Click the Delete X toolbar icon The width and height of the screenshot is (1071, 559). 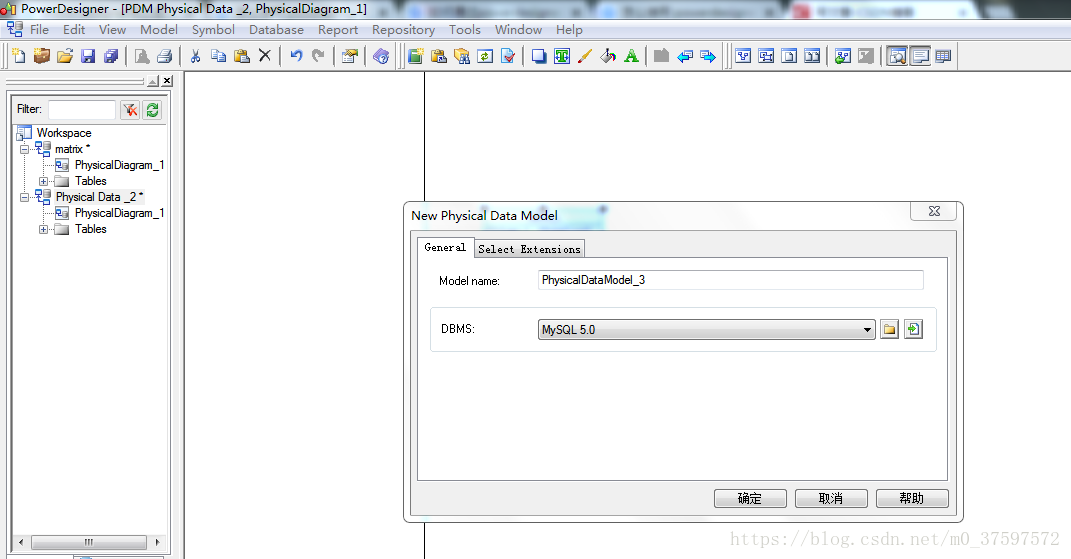coord(265,56)
